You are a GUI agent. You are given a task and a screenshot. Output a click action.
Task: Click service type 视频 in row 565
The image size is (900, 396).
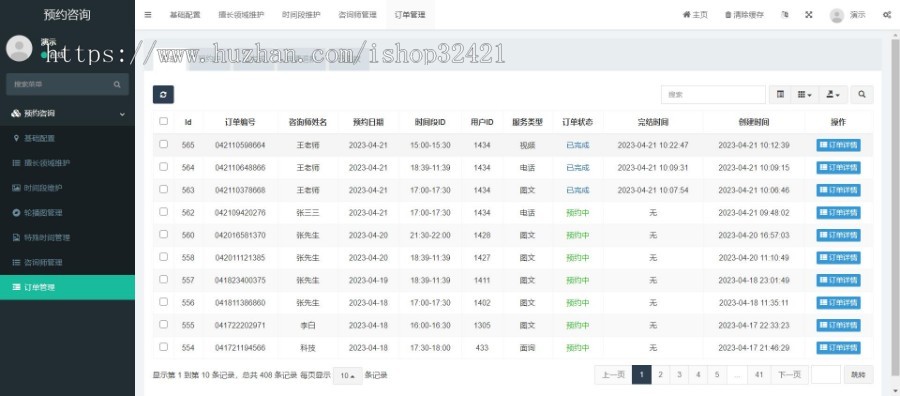point(527,145)
